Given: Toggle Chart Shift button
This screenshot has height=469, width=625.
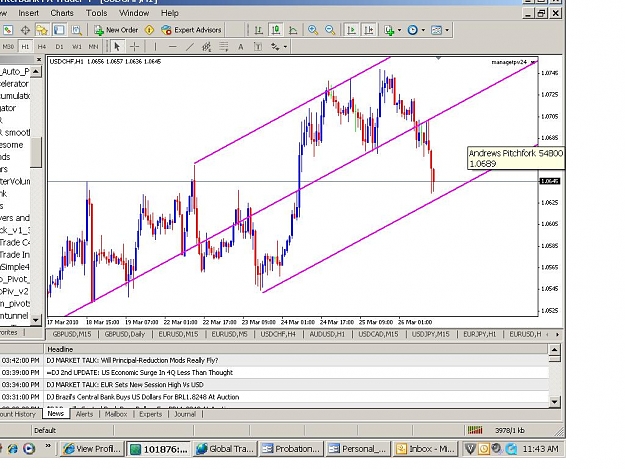Looking at the screenshot, I should [369, 30].
